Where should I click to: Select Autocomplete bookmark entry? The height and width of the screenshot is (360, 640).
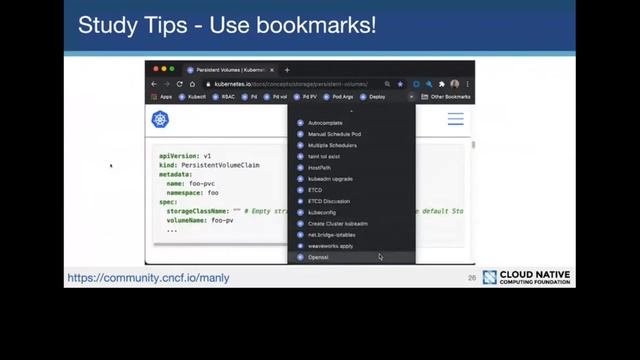pos(351,123)
